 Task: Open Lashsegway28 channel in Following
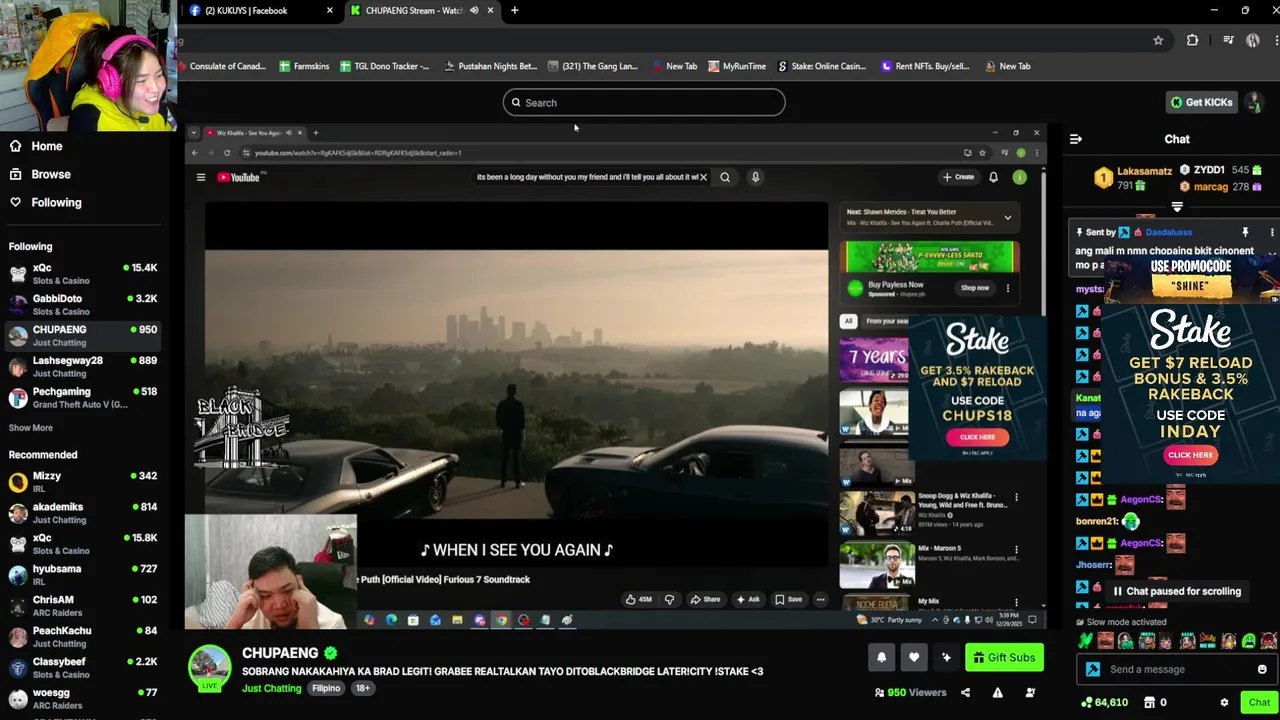click(x=82, y=366)
